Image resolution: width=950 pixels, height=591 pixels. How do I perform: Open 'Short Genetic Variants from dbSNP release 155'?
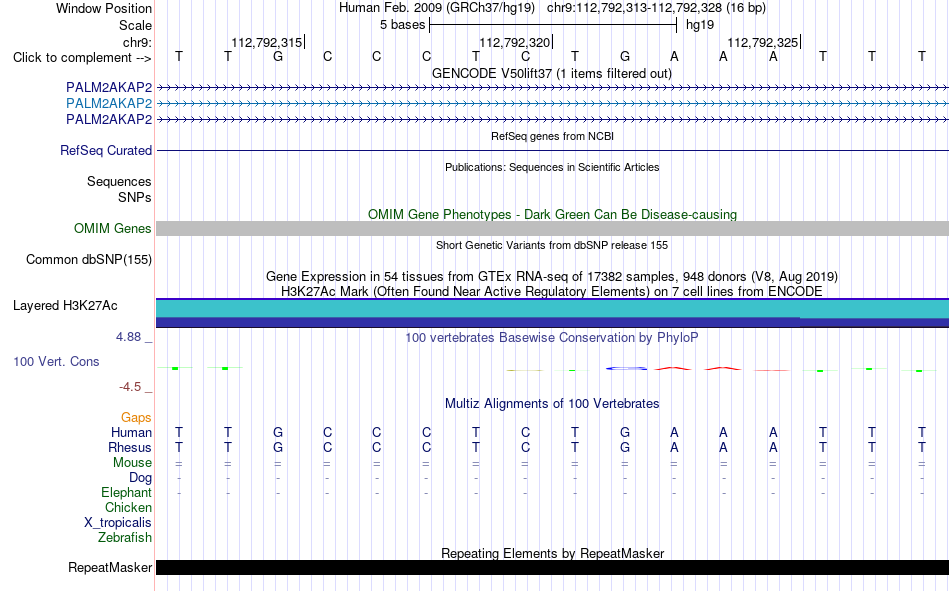click(552, 245)
